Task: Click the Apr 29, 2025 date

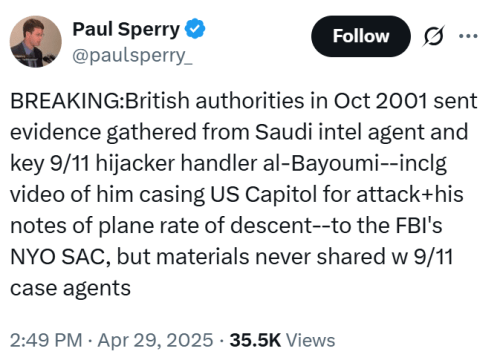Action: 155,340
